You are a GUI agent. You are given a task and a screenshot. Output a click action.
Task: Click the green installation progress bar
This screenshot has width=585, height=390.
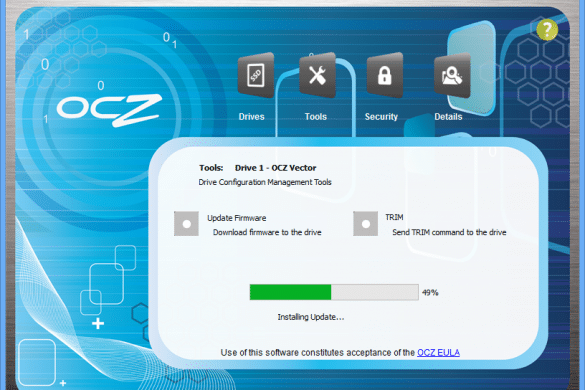click(334, 292)
